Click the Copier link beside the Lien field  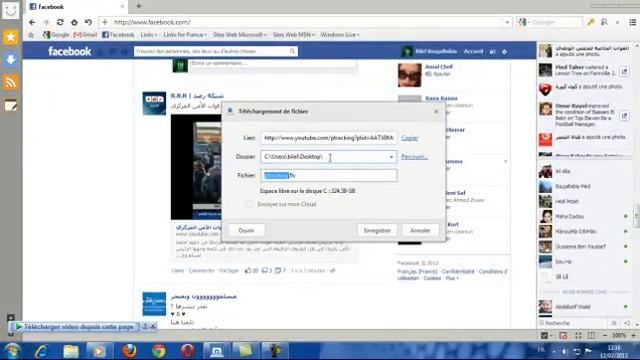coord(409,138)
